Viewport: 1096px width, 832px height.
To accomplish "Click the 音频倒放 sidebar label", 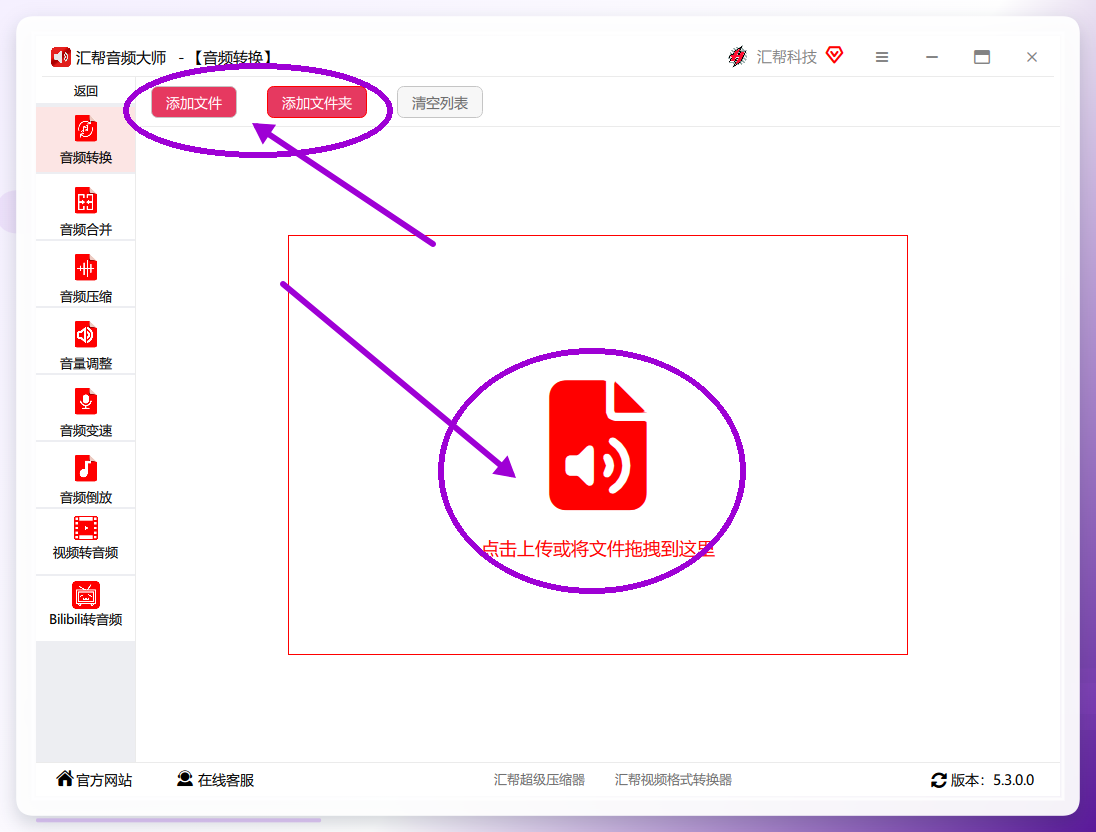I will pos(85,498).
